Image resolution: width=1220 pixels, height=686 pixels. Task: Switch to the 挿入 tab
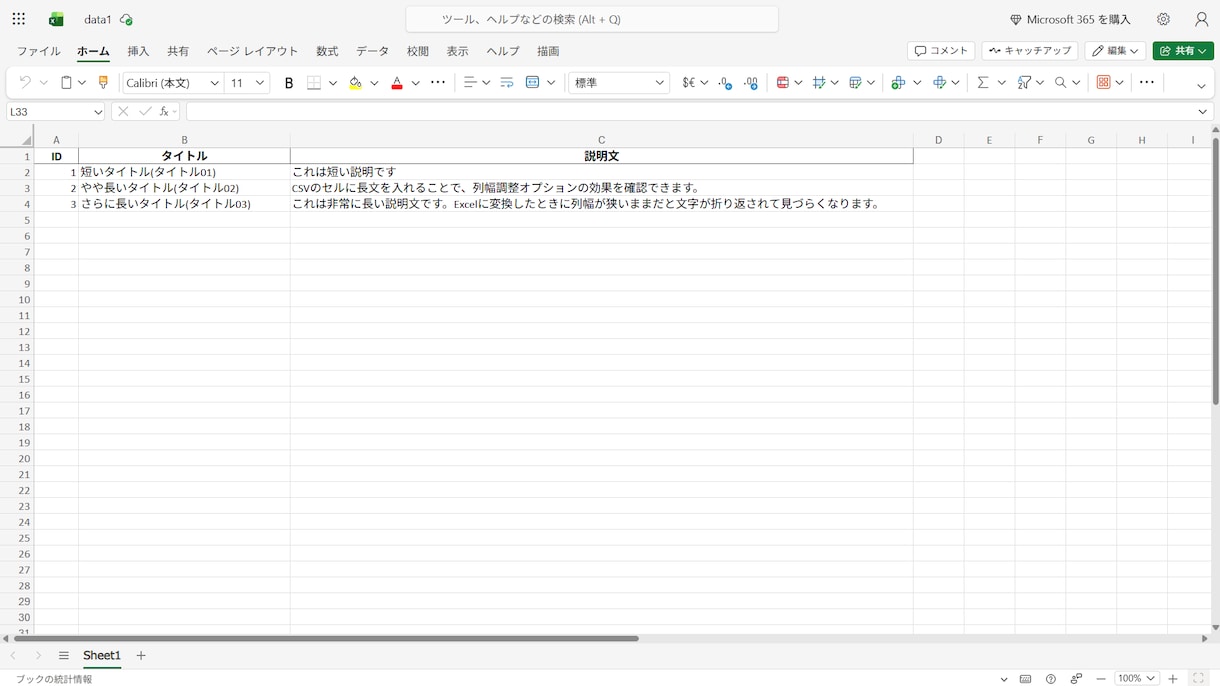pos(138,51)
